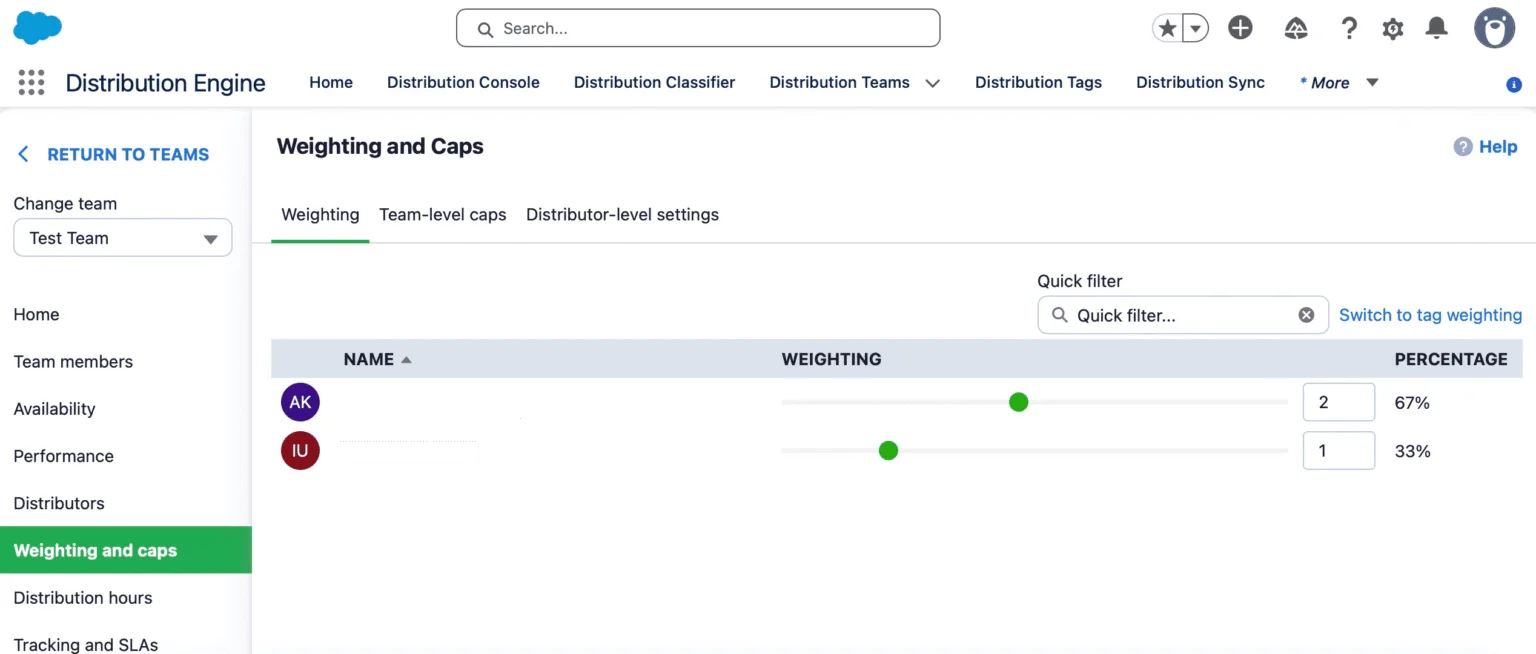Open the user profile avatar
The image size is (1536, 654).
coord(1495,28)
